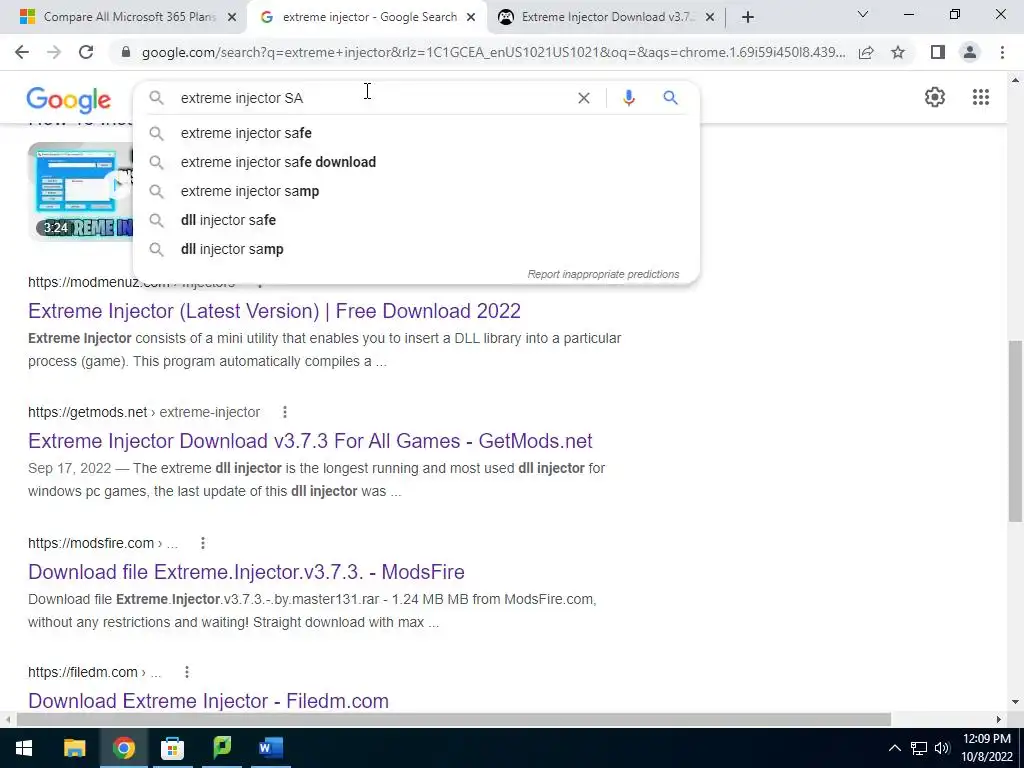
Task: Open Download Extreme Injector Filedm.com result
Action: pos(208,701)
